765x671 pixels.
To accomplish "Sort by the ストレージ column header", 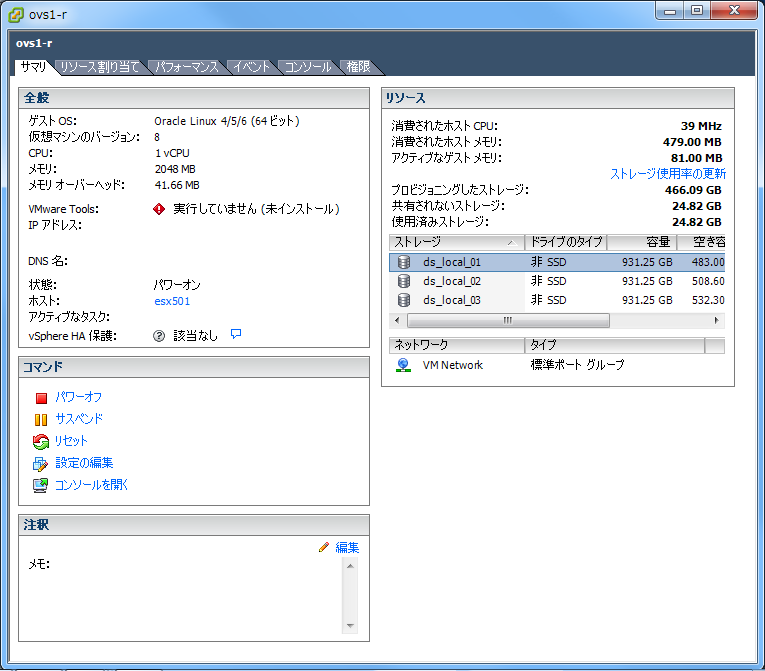I will 457,242.
